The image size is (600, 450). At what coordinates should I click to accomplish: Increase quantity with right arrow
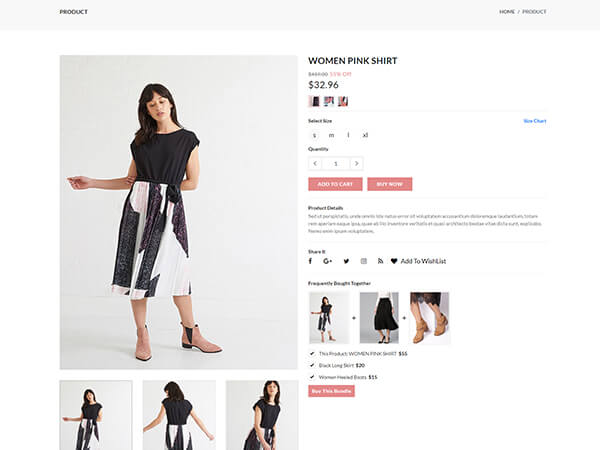tap(357, 163)
